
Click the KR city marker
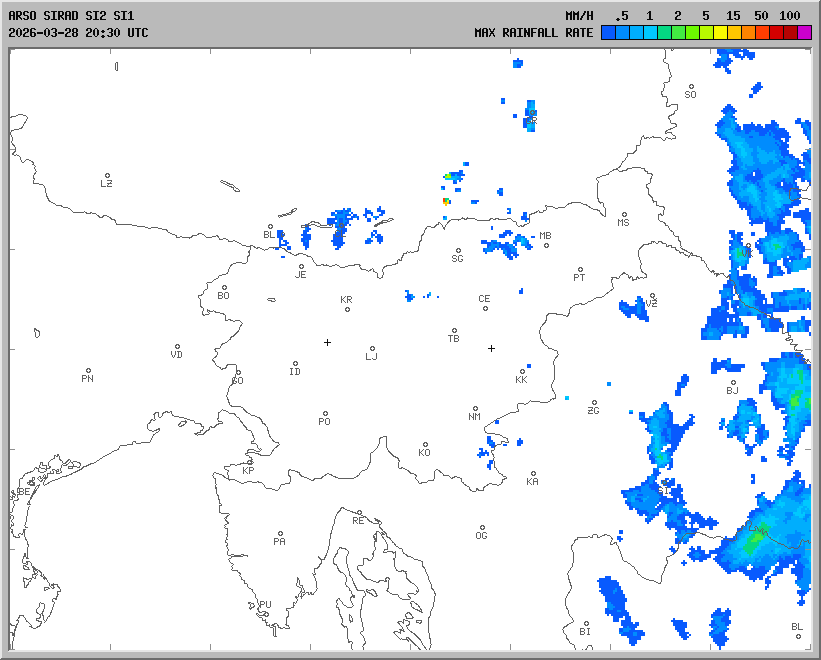347,309
